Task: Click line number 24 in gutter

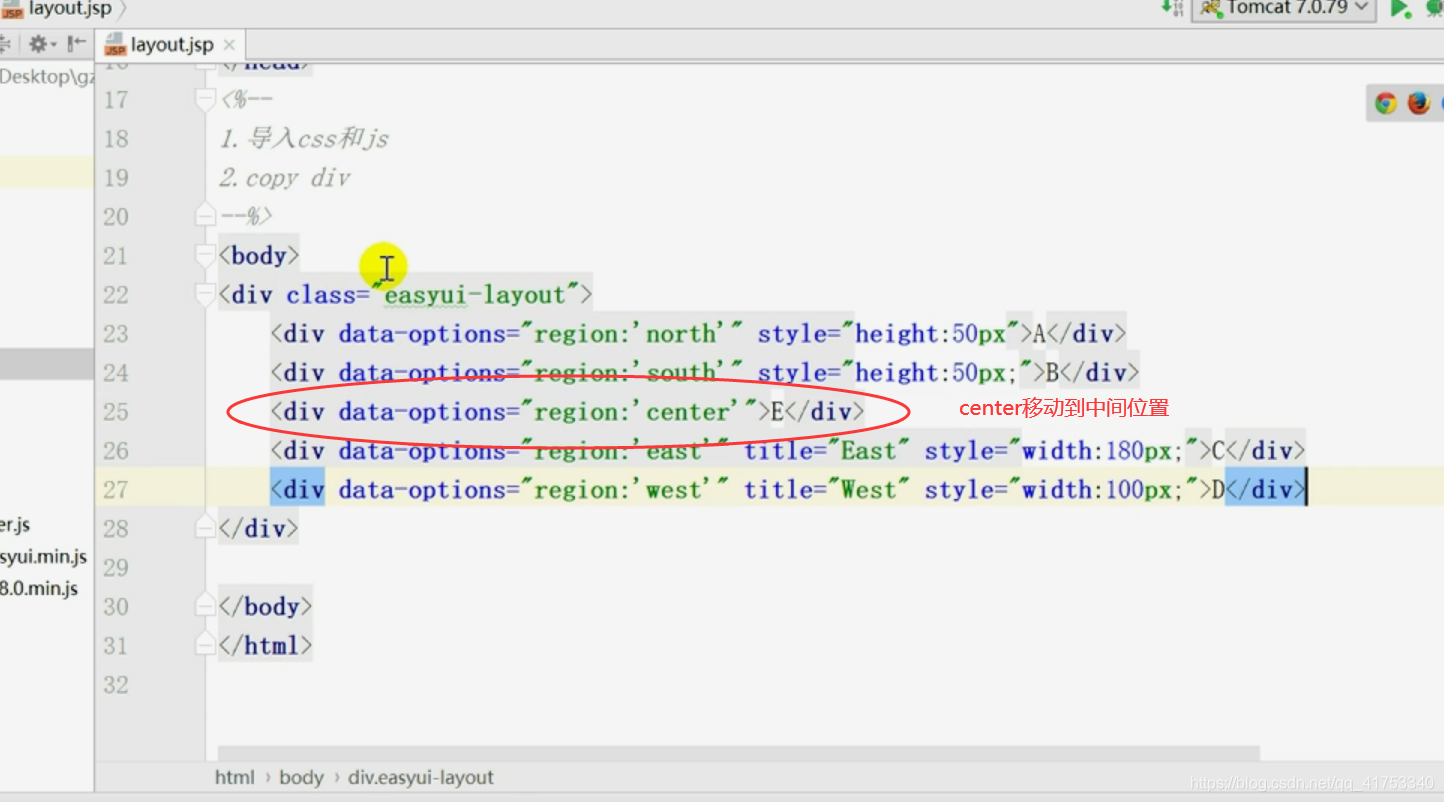Action: [x=116, y=373]
